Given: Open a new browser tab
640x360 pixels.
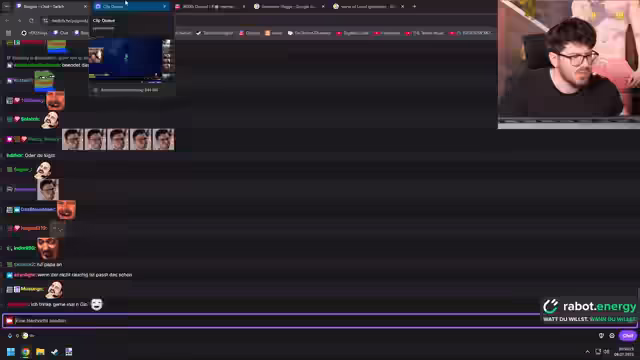Looking at the screenshot, I should point(414,7).
